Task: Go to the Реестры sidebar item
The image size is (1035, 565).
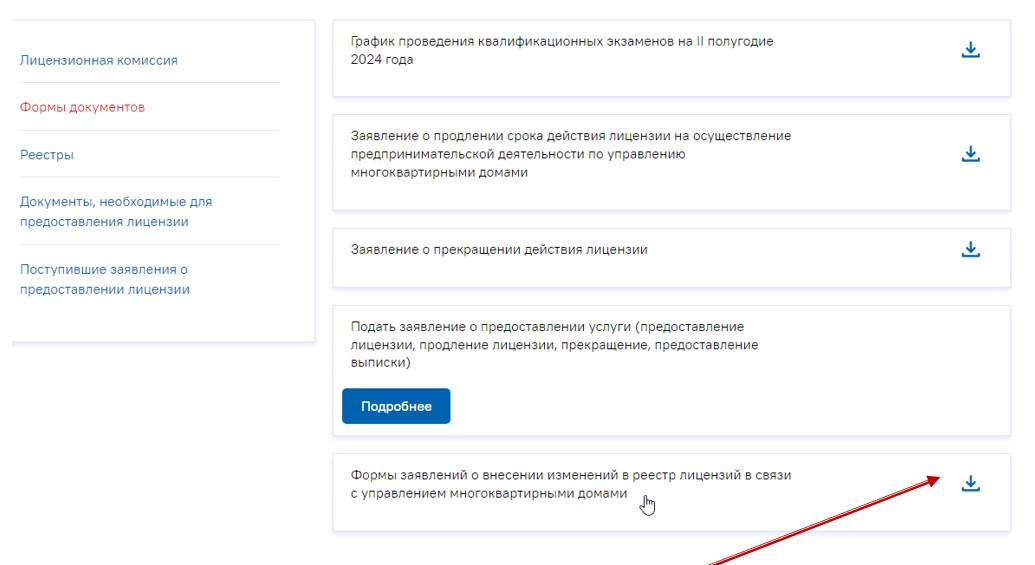Action: pyautogui.click(x=47, y=155)
